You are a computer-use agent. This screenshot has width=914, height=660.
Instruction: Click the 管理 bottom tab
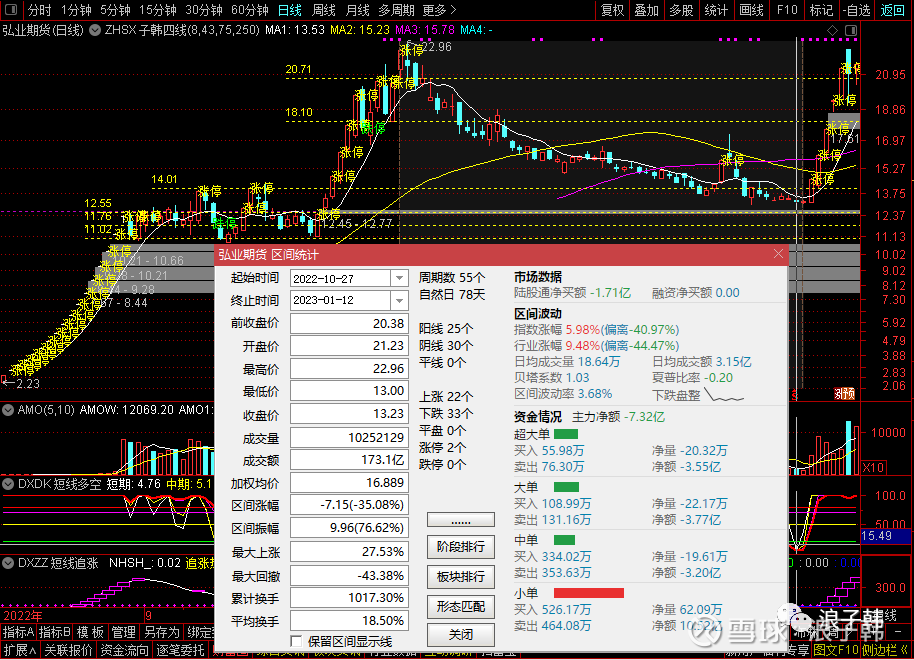pos(124,632)
